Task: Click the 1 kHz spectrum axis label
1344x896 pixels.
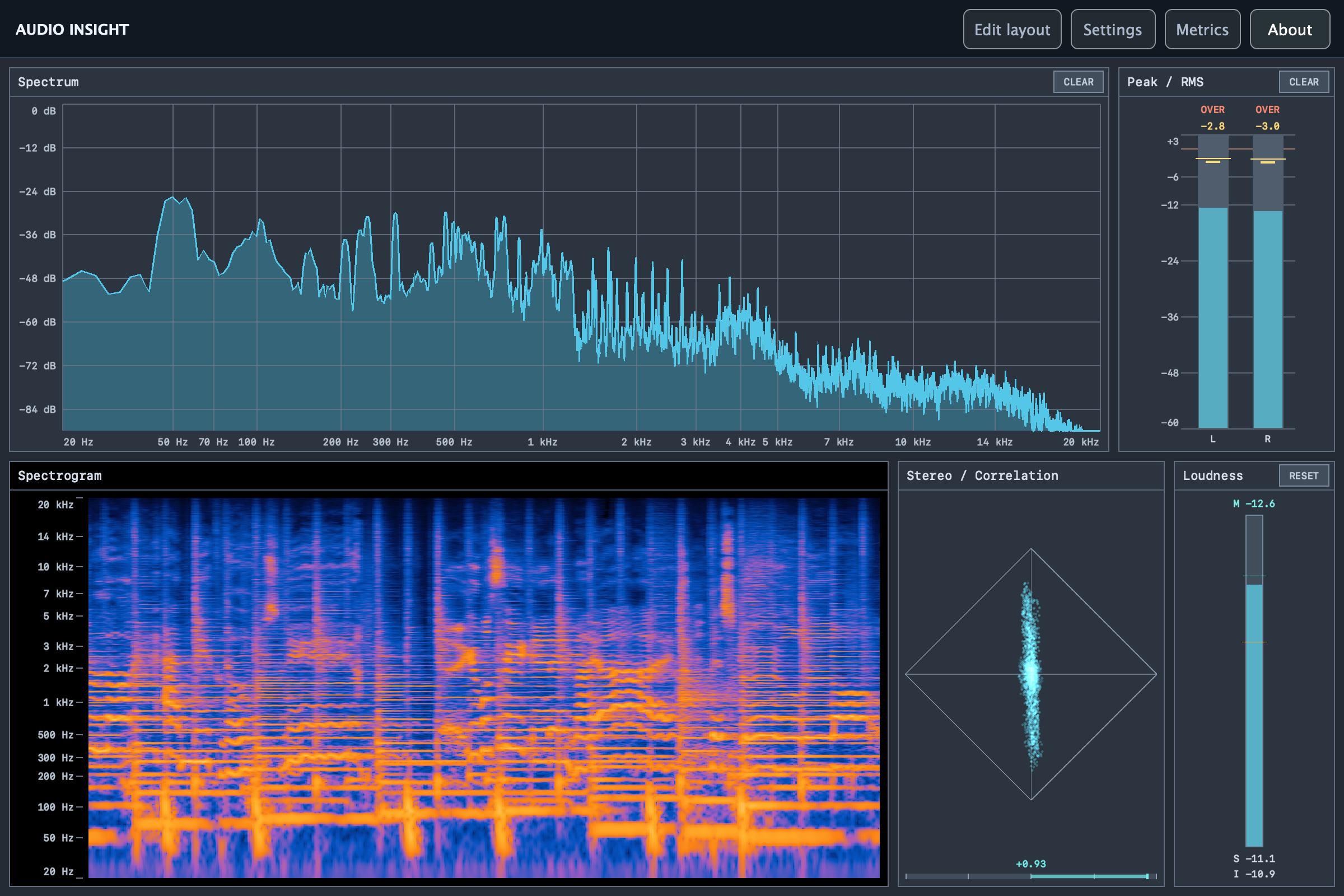Action: pos(542,442)
